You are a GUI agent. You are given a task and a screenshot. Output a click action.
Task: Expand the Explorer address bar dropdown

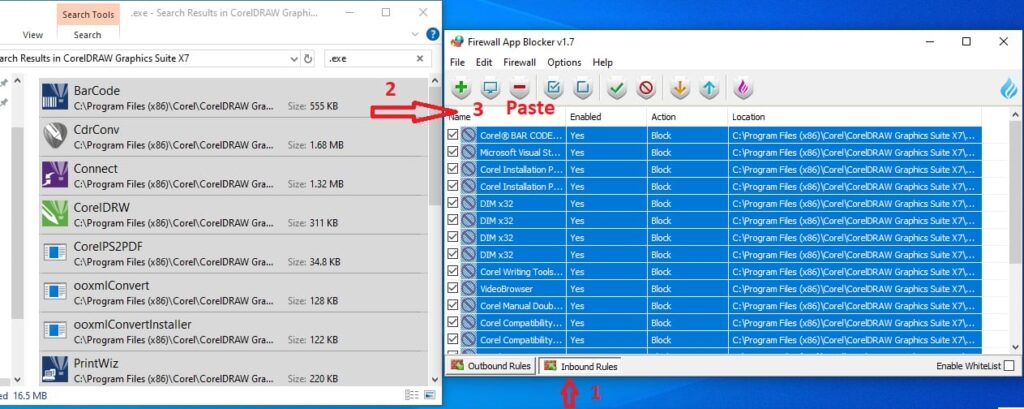[294, 59]
